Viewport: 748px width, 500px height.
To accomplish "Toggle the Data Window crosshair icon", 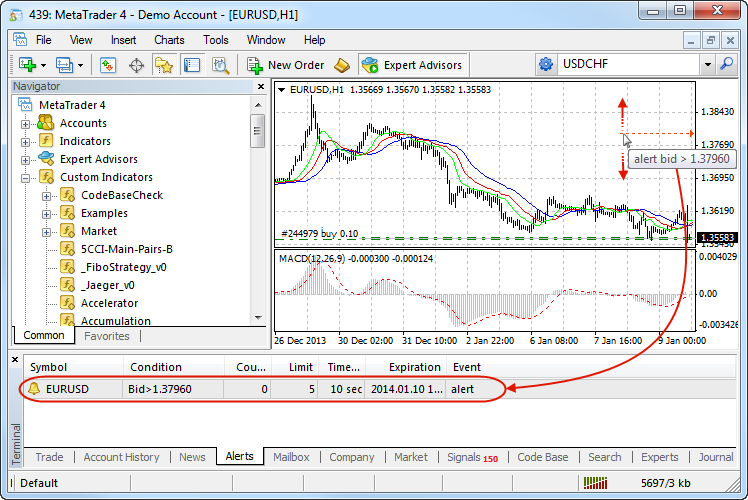I will coord(136,65).
